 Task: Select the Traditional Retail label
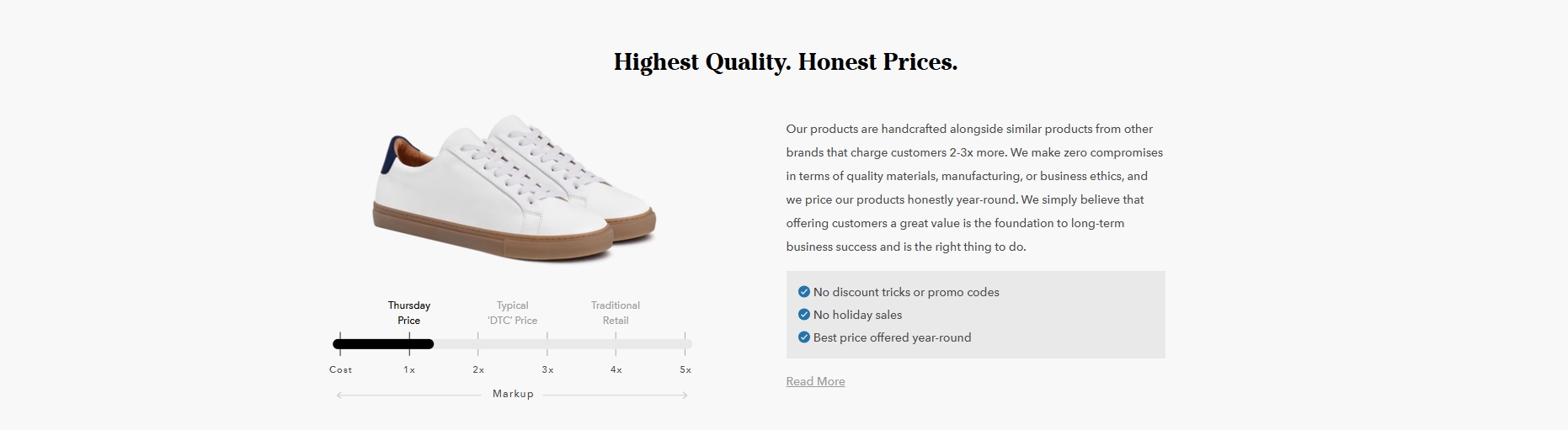point(616,313)
